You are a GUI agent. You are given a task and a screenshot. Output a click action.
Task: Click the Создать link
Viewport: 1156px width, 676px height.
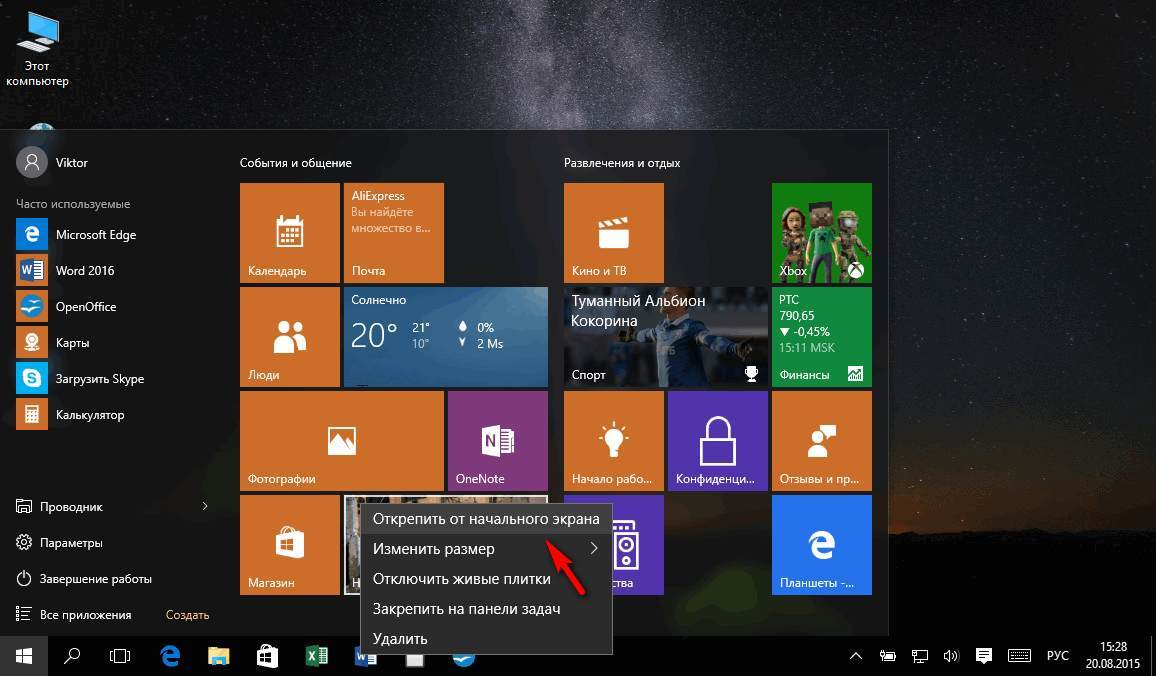pyautogui.click(x=187, y=615)
